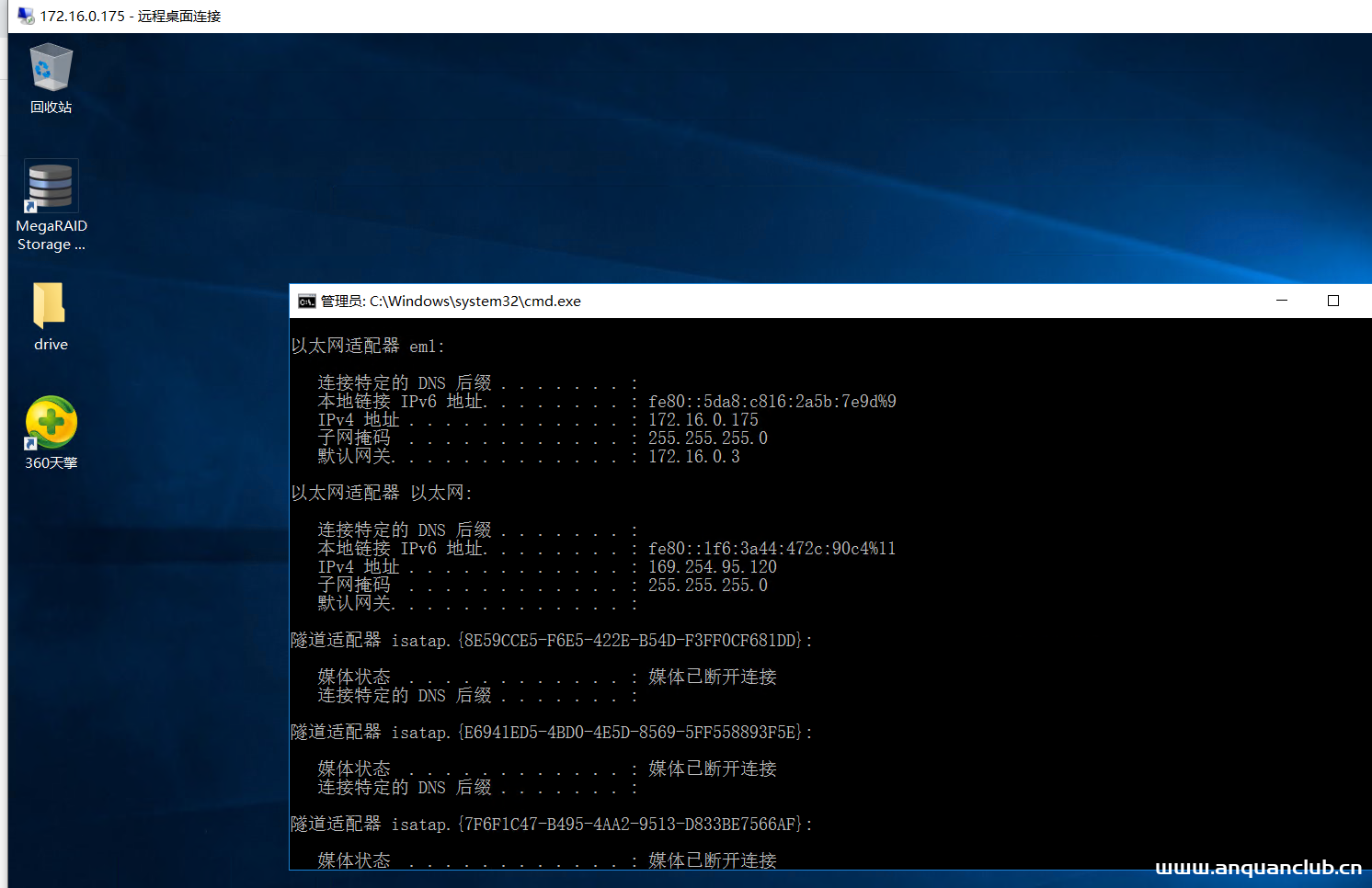Click the IPv4 address 172.16.0.175 in console

coord(703,420)
